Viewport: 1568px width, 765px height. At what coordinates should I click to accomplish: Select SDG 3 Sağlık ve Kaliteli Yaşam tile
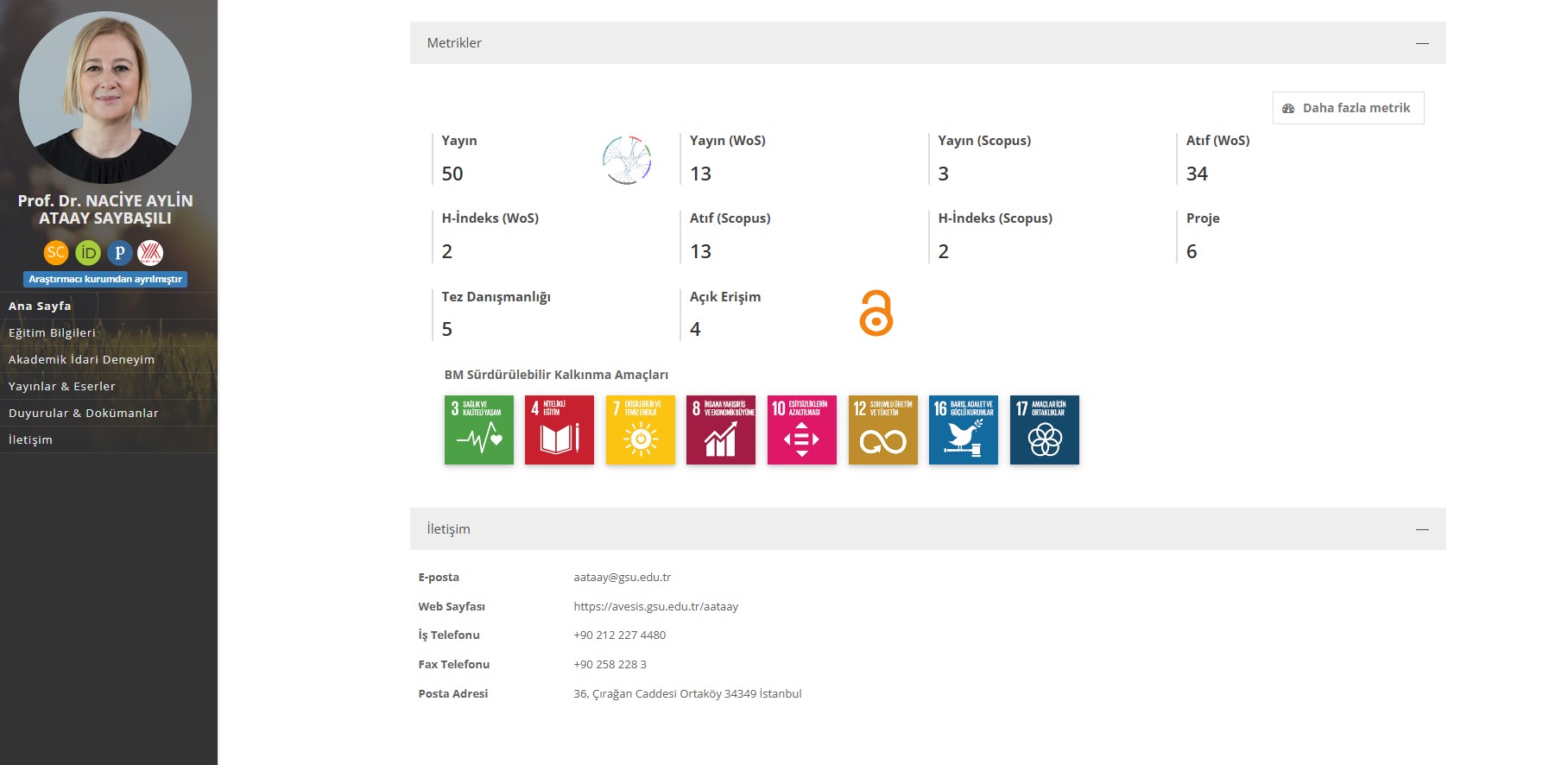point(478,430)
